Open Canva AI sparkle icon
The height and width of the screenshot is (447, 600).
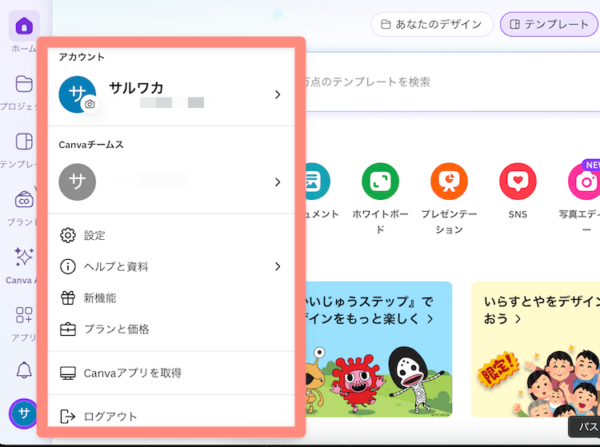[x=24, y=256]
